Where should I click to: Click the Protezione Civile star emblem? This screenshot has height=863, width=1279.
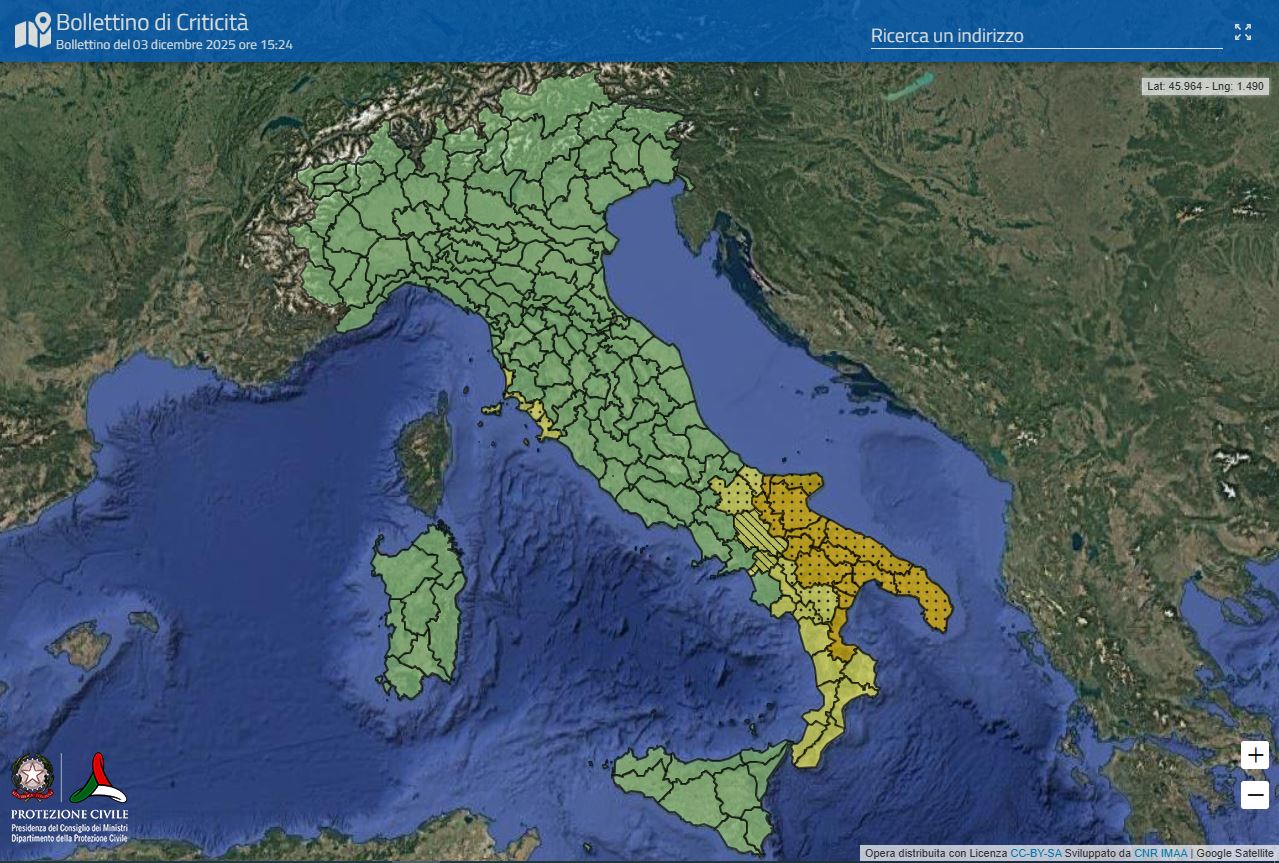[31, 775]
